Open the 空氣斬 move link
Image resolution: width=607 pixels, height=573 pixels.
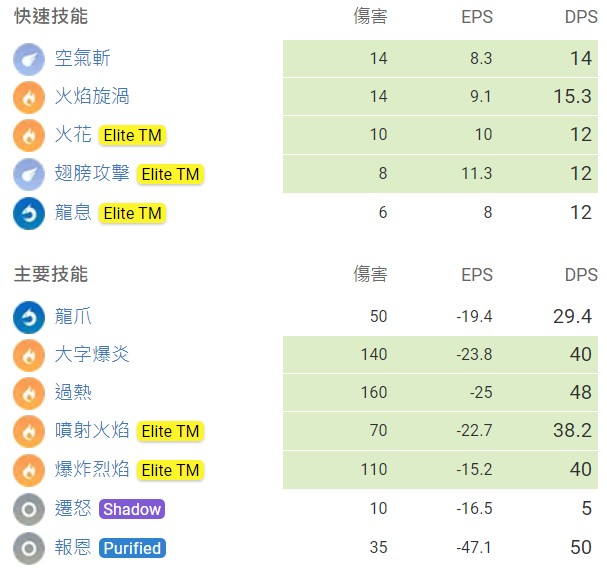click(82, 59)
